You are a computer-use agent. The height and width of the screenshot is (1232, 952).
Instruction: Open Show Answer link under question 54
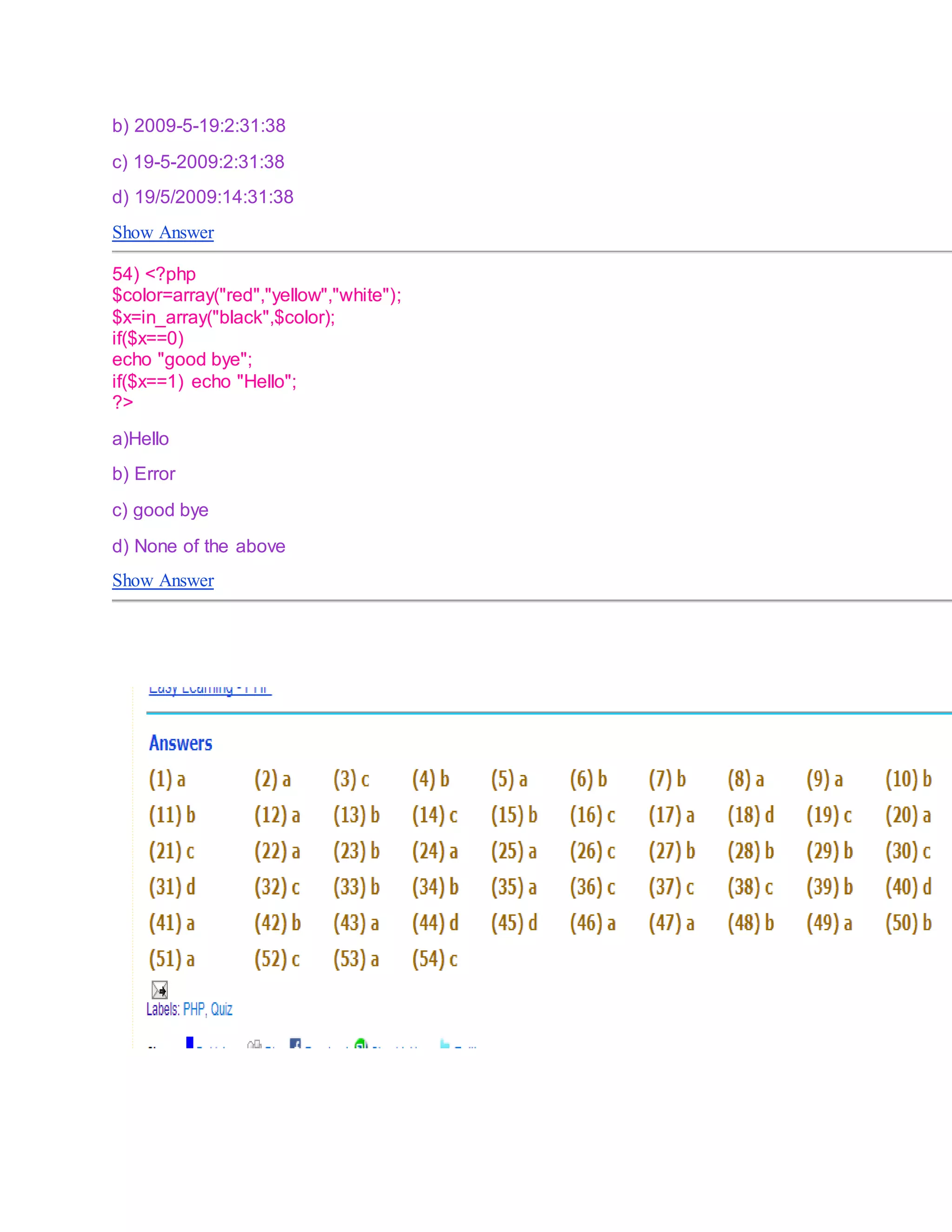pyautogui.click(x=163, y=581)
